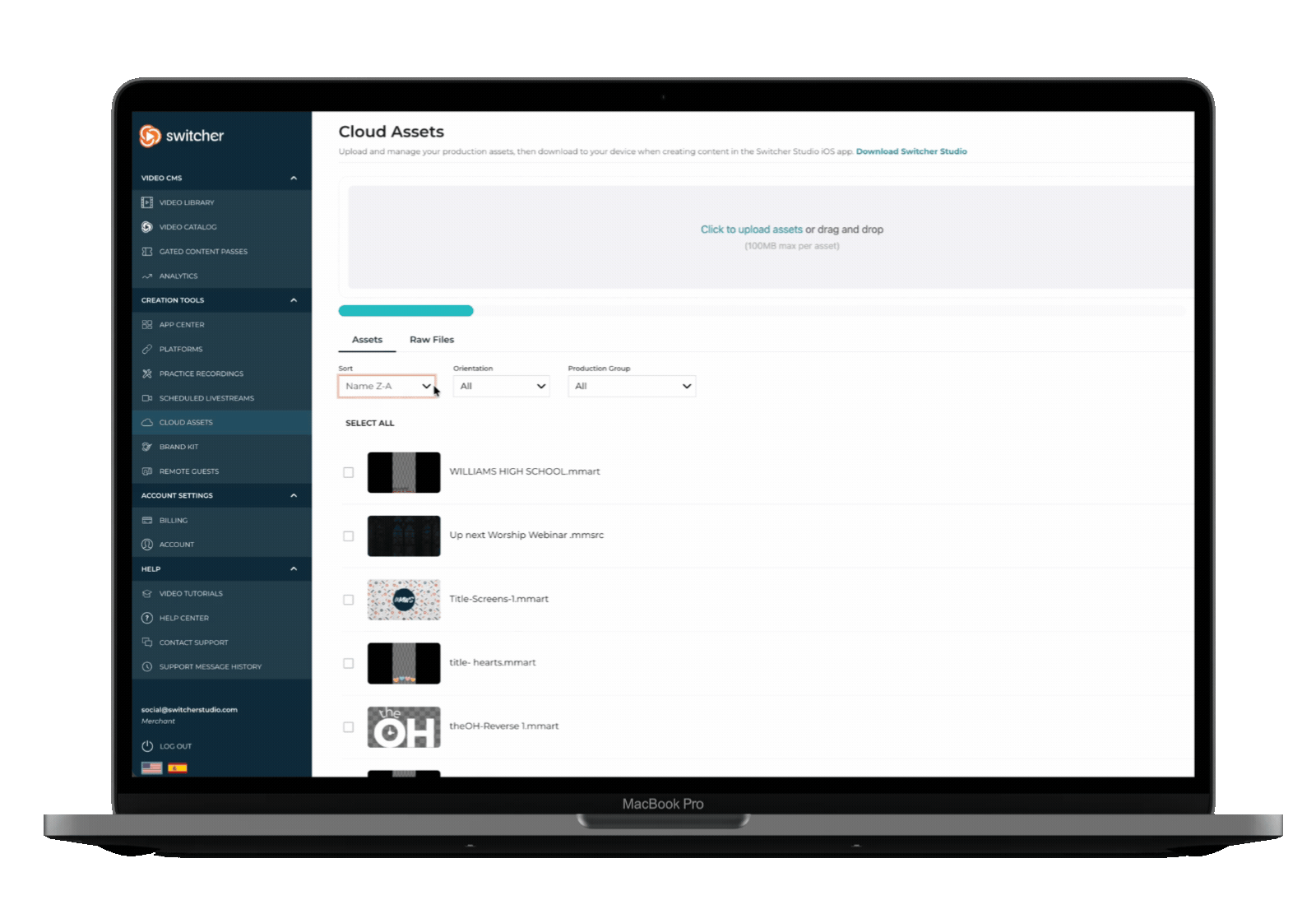Collapse the Creation Tools section chevron
The image size is (1316, 914).
click(294, 300)
